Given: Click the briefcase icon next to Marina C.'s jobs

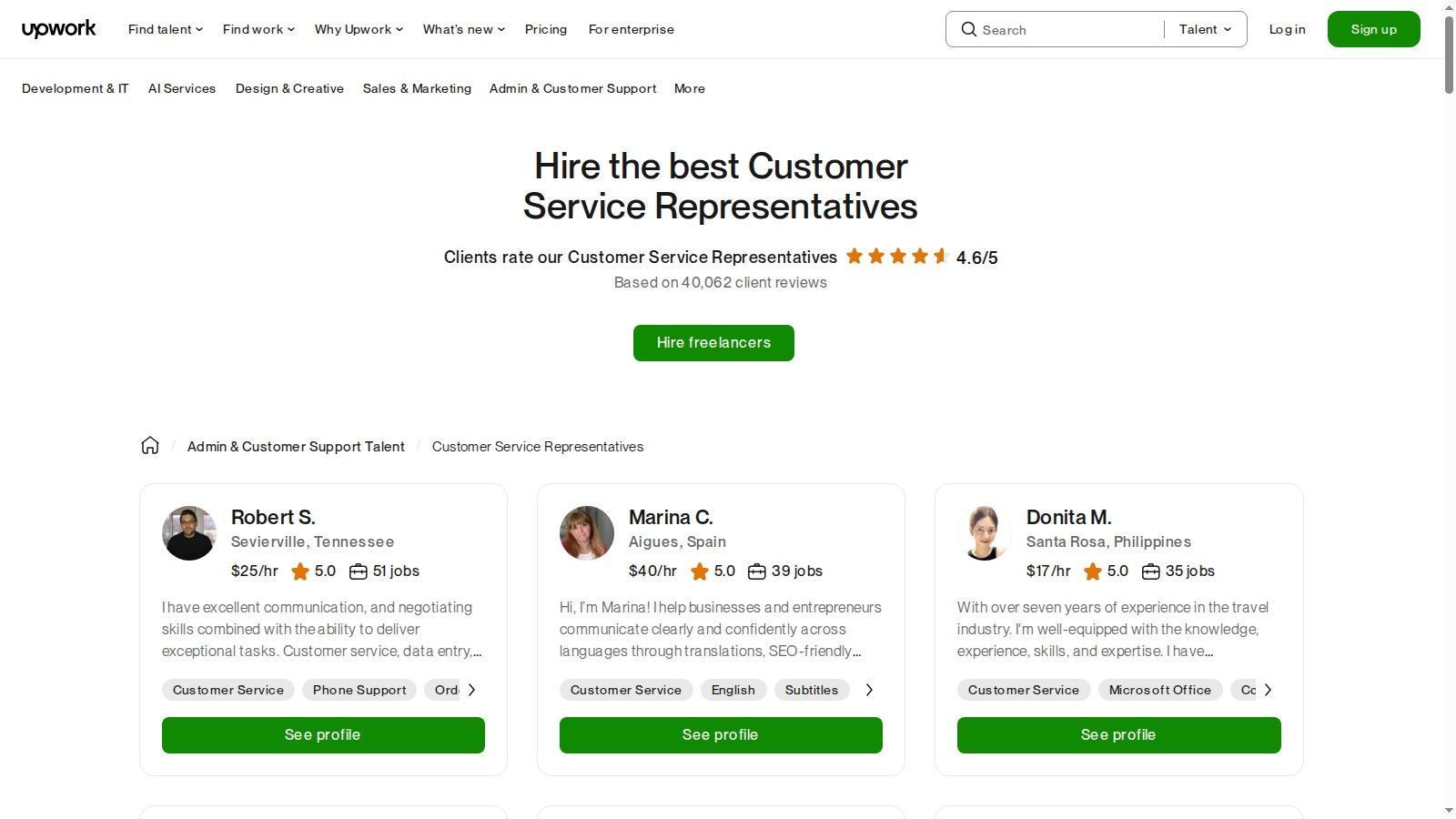Looking at the screenshot, I should pos(756,571).
